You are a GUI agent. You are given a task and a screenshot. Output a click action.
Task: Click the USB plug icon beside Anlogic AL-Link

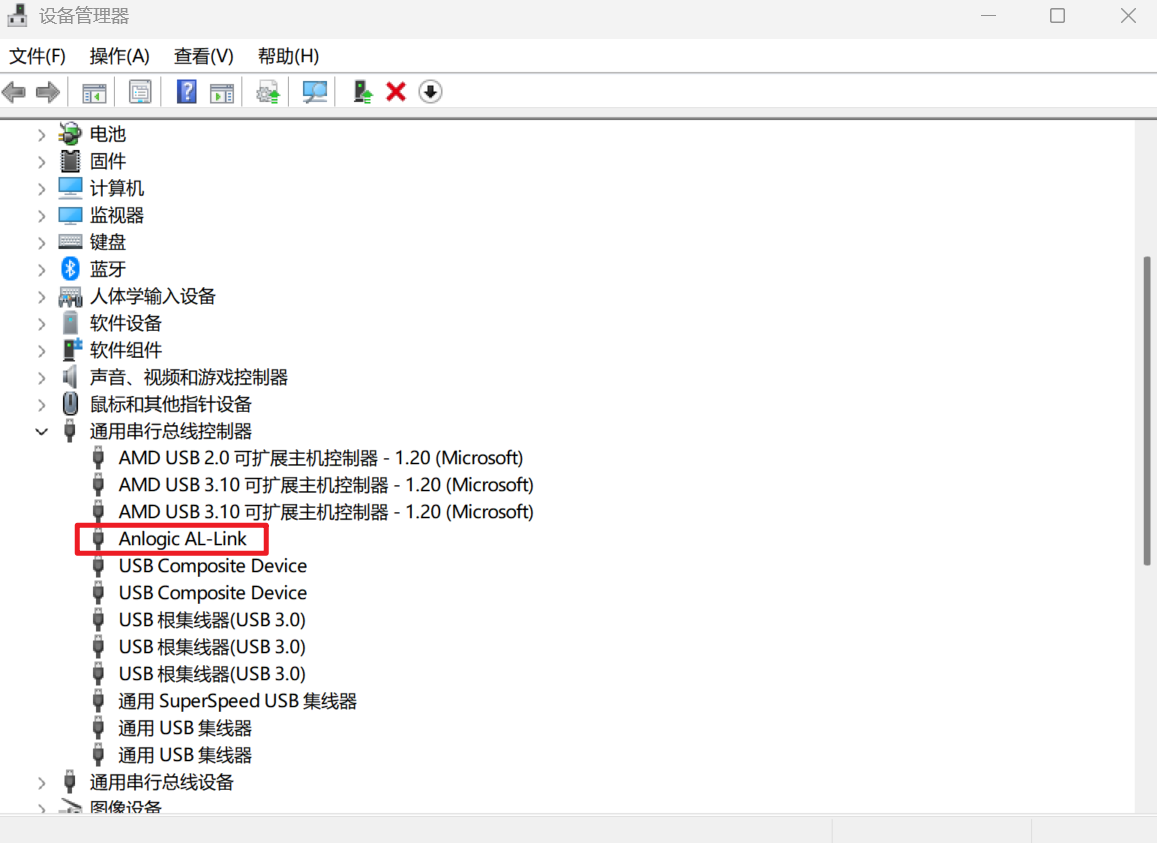(98, 539)
